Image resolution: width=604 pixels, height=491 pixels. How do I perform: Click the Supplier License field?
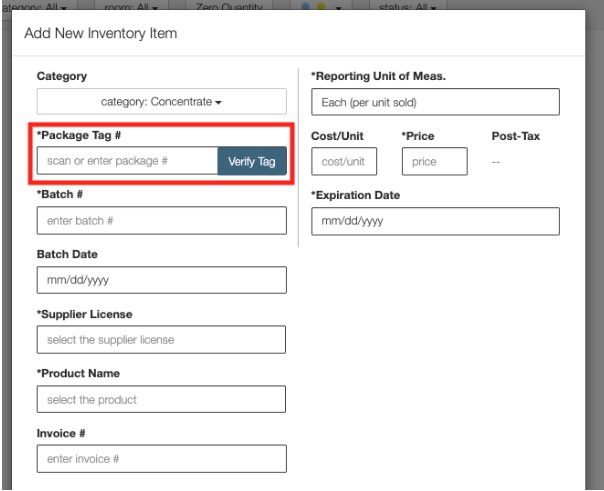[161, 340]
